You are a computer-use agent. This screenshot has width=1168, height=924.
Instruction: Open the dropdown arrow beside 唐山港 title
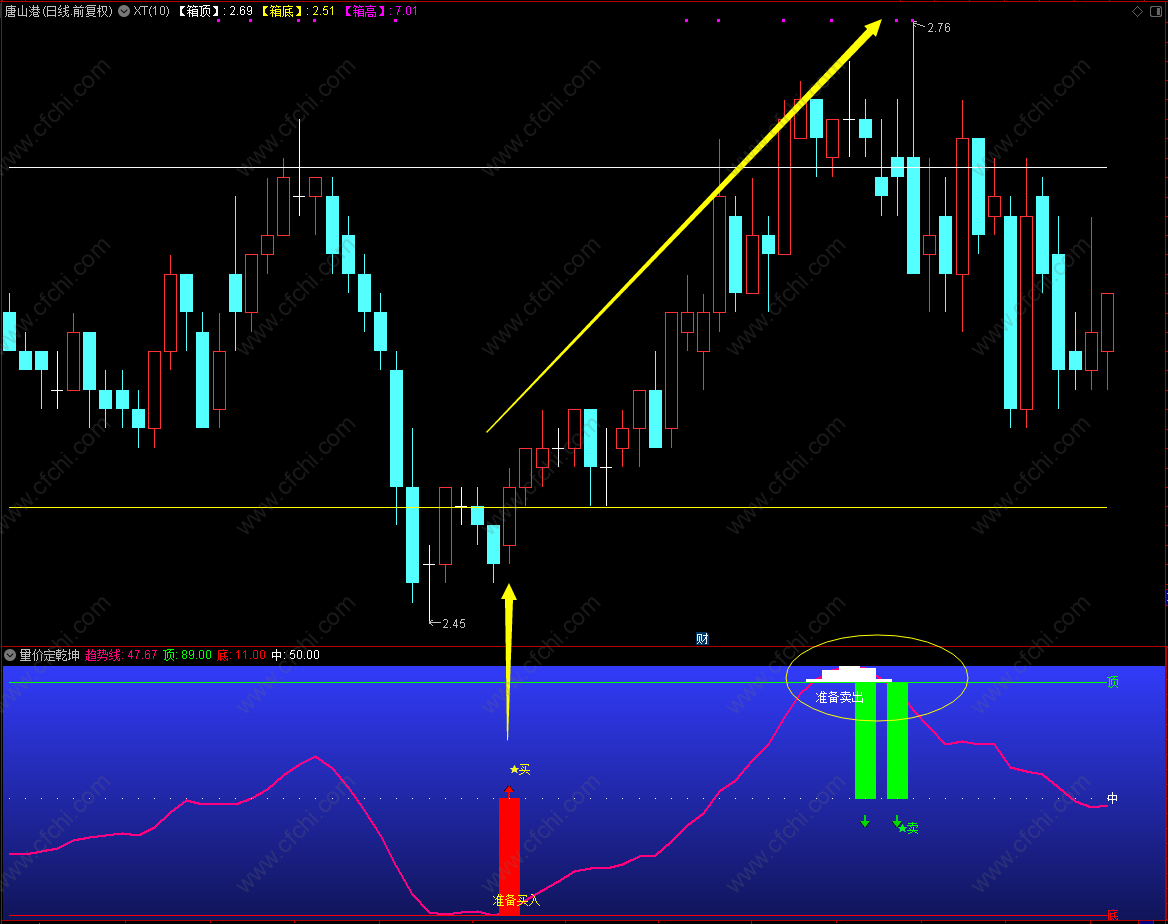(x=124, y=11)
